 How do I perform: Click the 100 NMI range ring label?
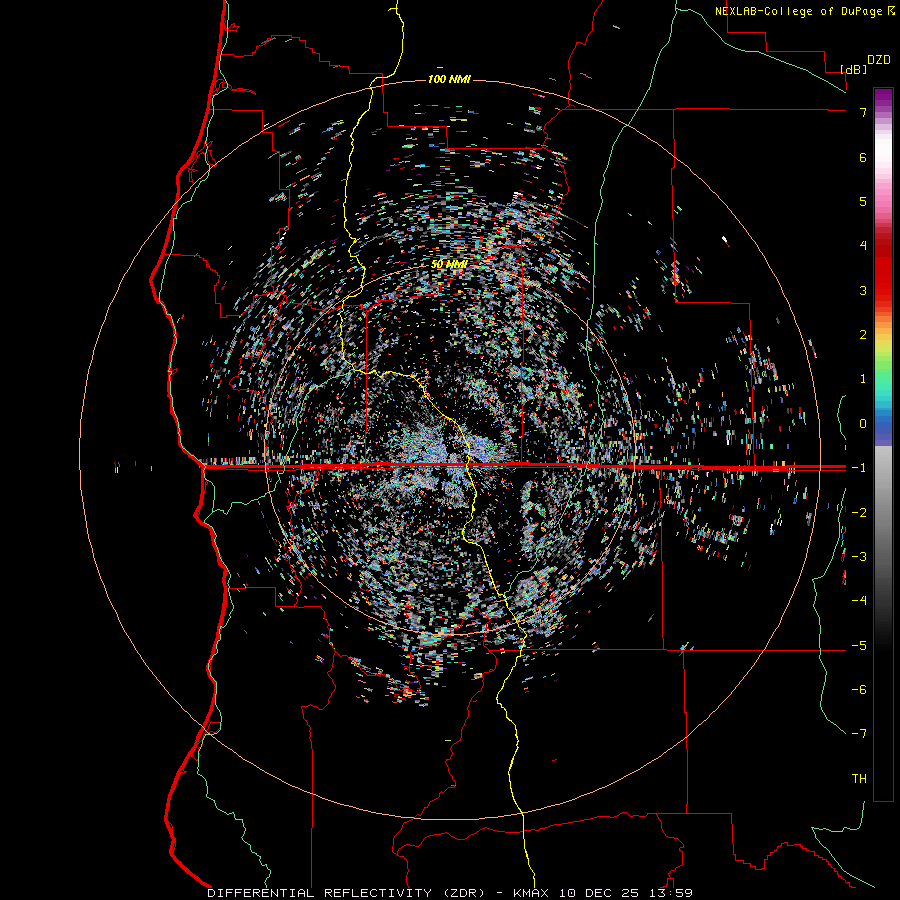pos(449,79)
